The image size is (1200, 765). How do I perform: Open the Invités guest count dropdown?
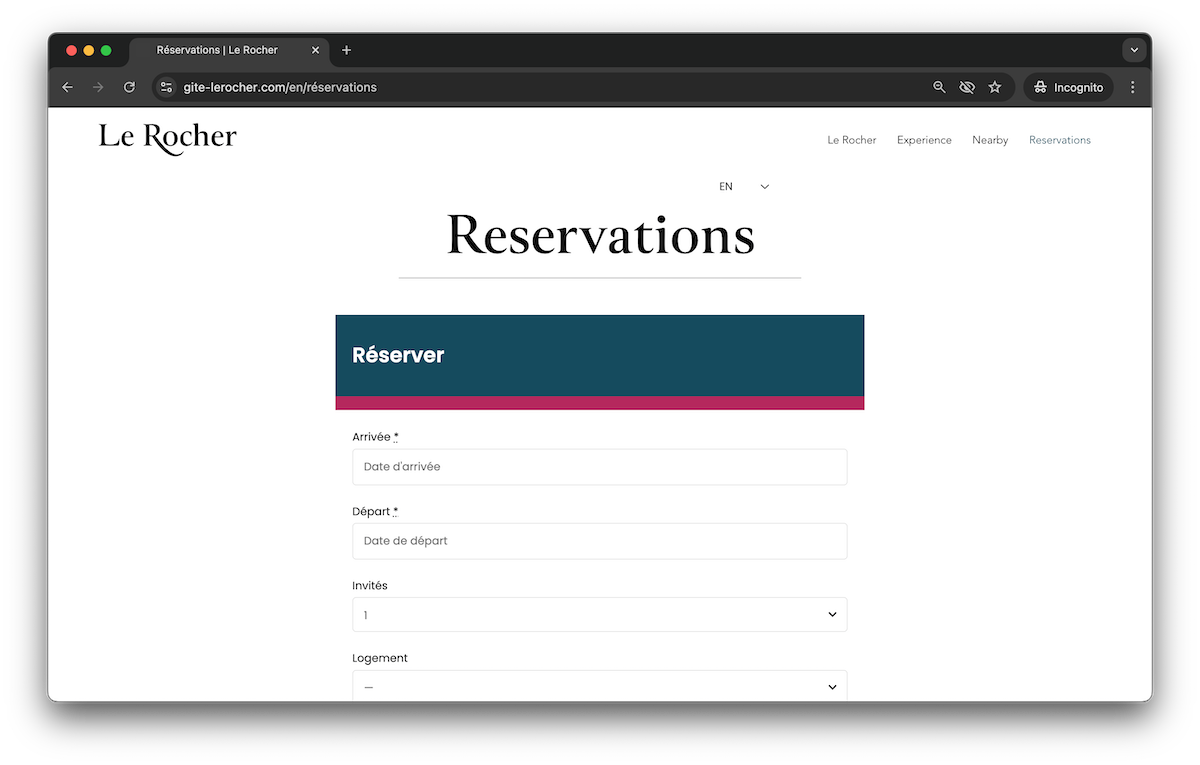click(x=599, y=615)
